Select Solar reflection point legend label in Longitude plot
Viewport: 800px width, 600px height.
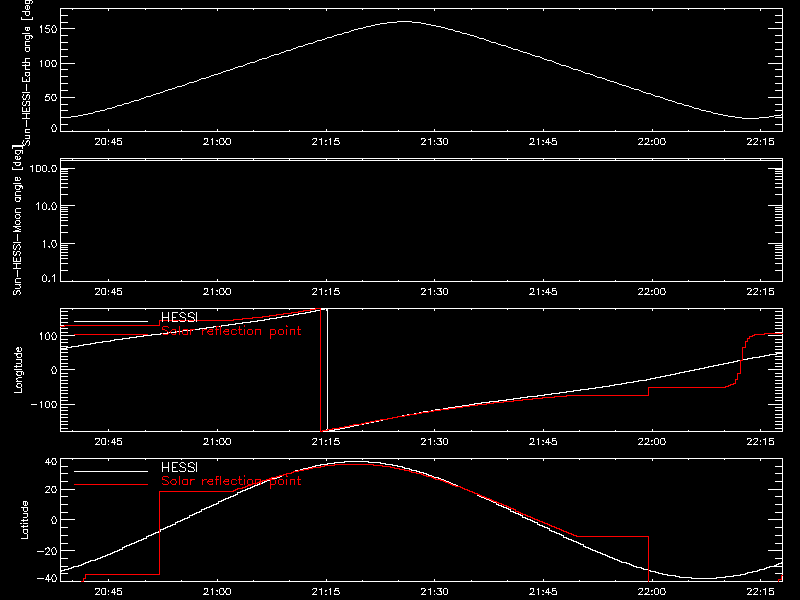tap(231, 331)
